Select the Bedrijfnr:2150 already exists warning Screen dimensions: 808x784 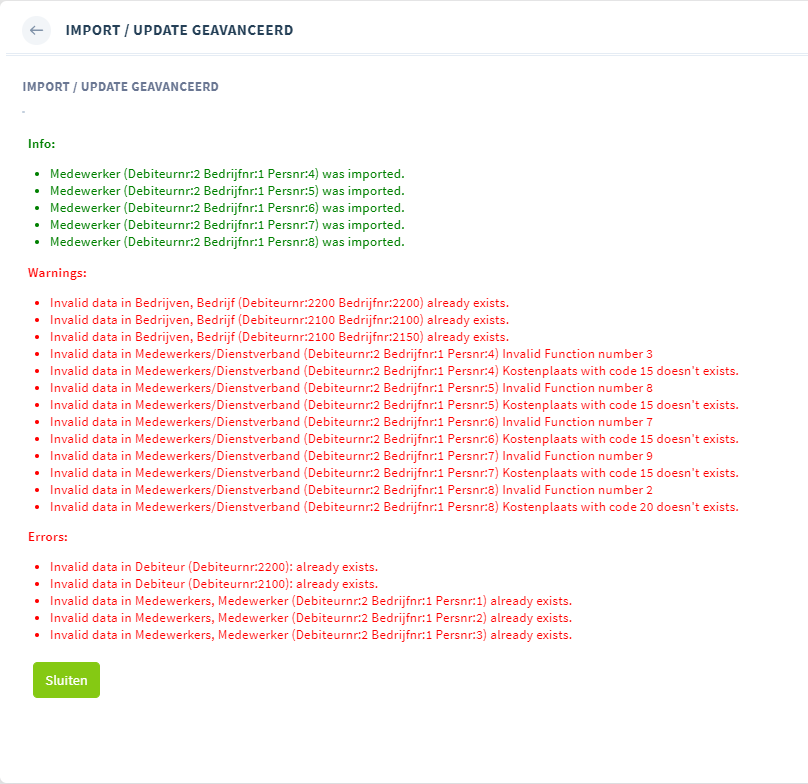279,336
